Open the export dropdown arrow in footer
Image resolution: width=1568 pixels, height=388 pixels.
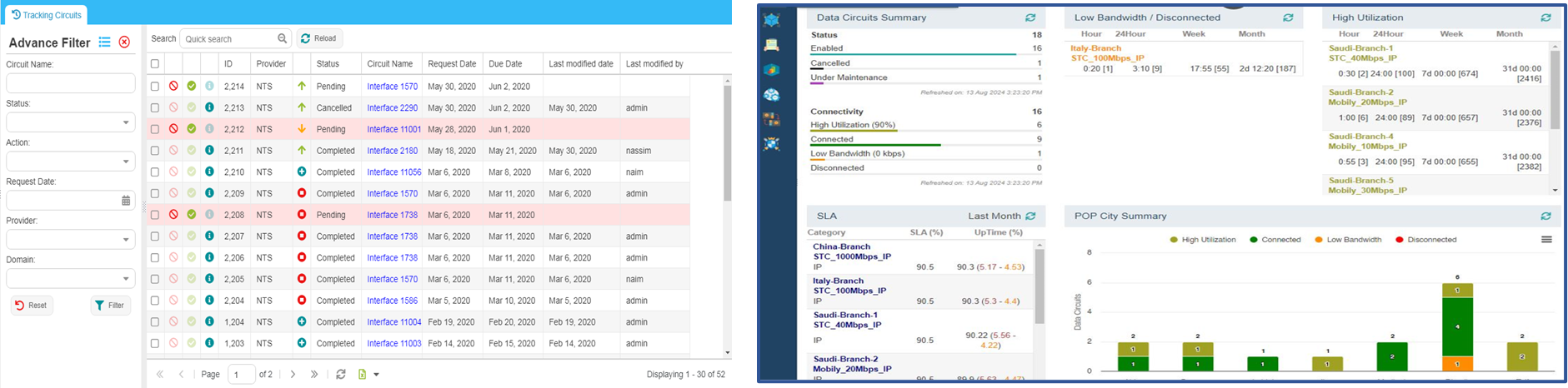377,375
